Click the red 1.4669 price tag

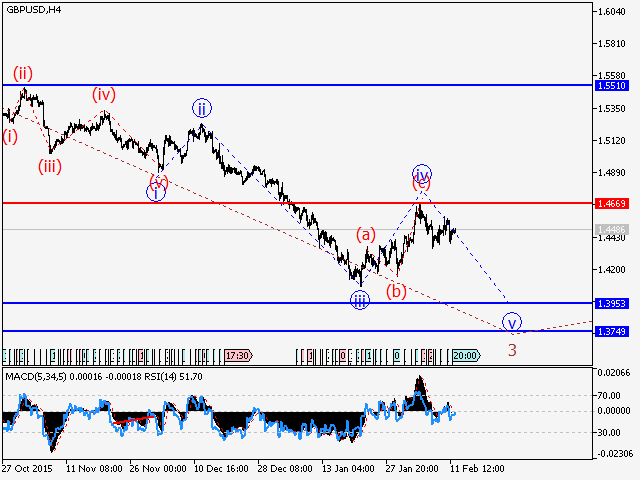pyautogui.click(x=611, y=203)
